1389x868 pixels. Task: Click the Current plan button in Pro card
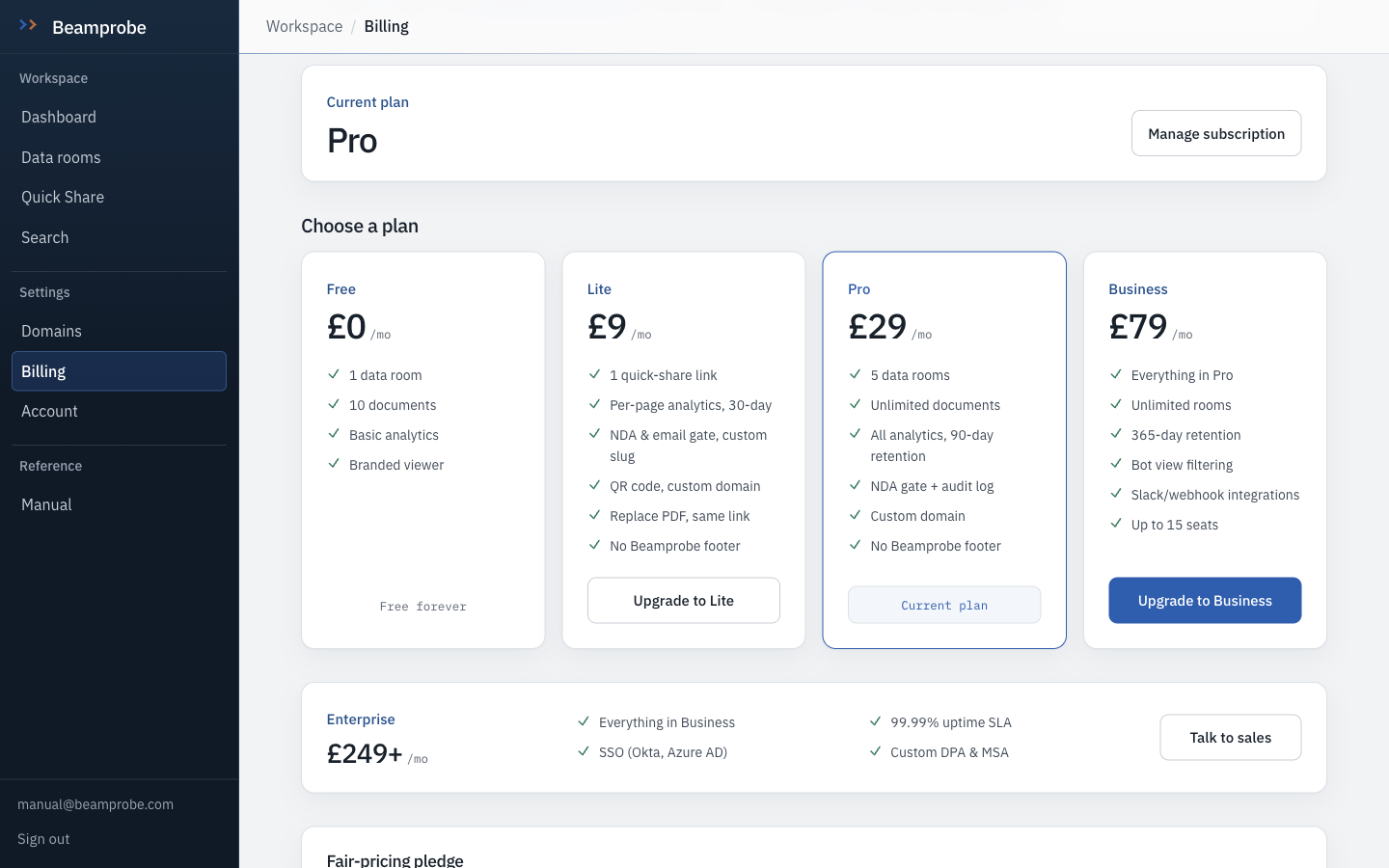(x=944, y=605)
